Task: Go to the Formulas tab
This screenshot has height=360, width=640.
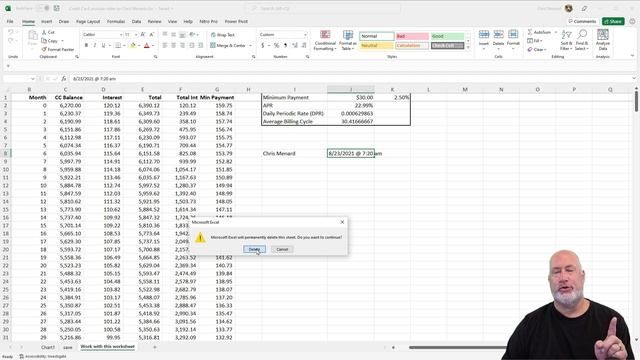Action: point(116,21)
